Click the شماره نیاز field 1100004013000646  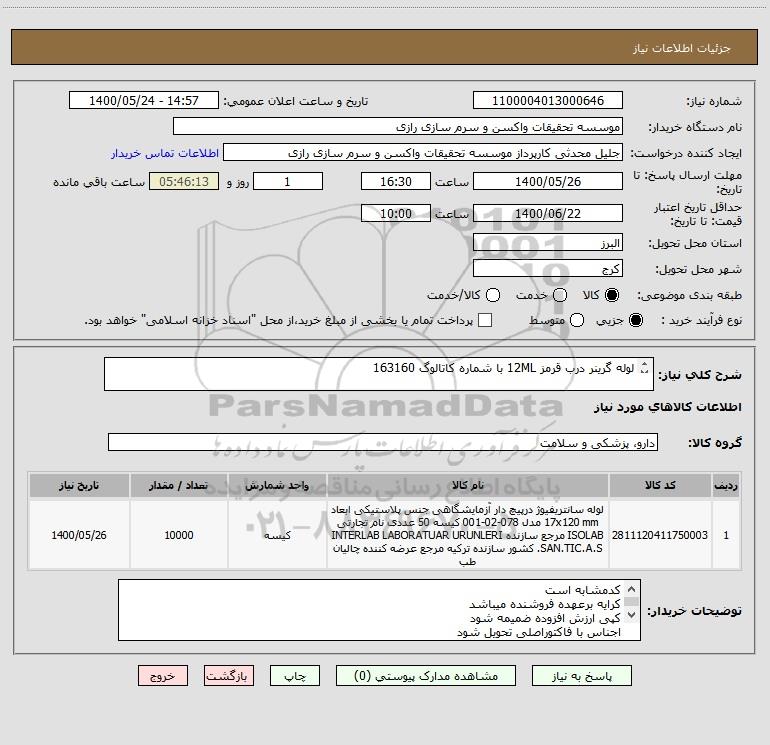pyautogui.click(x=548, y=100)
